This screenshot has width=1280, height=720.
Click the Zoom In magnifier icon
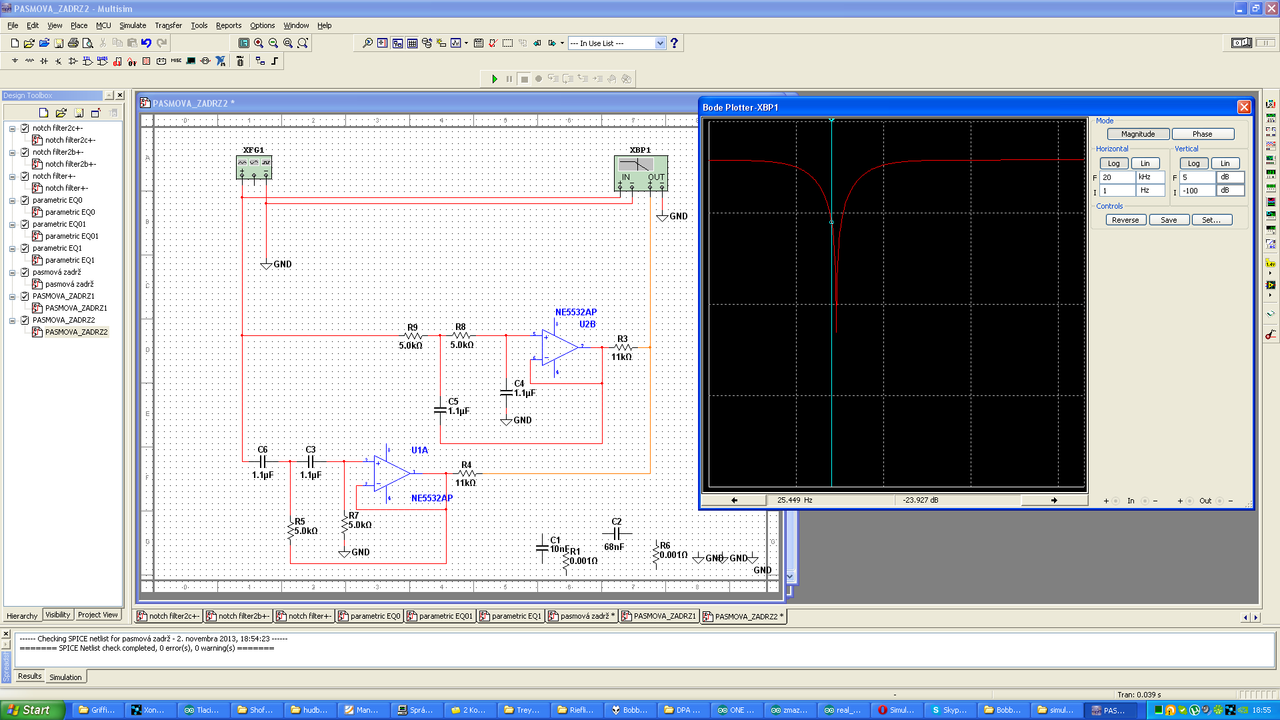259,43
